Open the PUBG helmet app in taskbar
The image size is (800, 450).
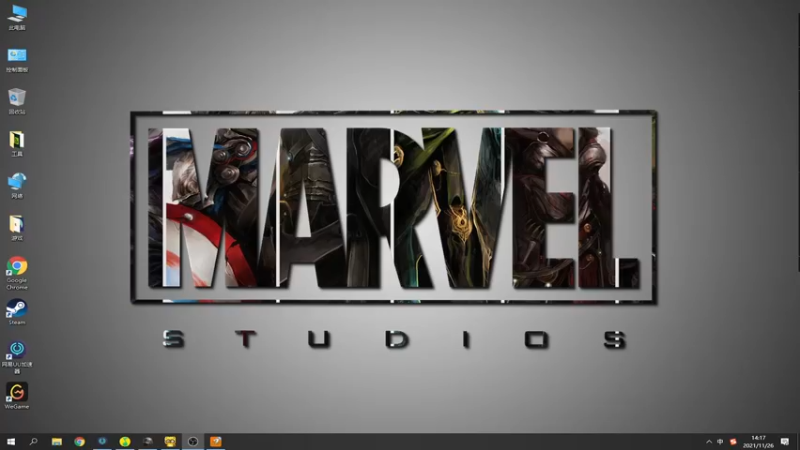[147, 441]
